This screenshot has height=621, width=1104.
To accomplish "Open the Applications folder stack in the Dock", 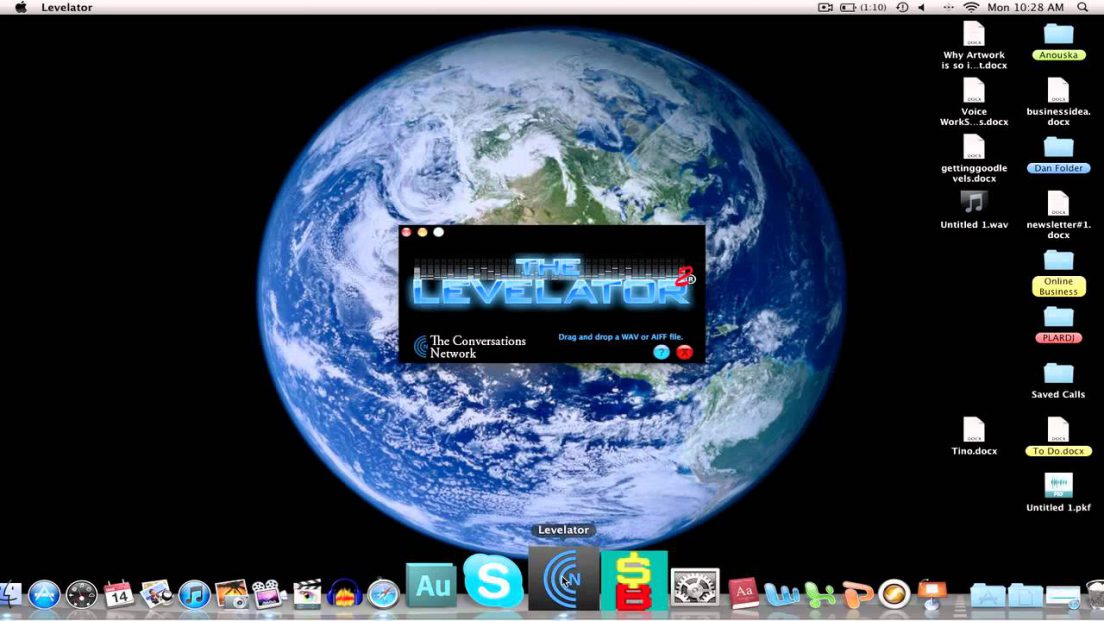I will (x=987, y=596).
